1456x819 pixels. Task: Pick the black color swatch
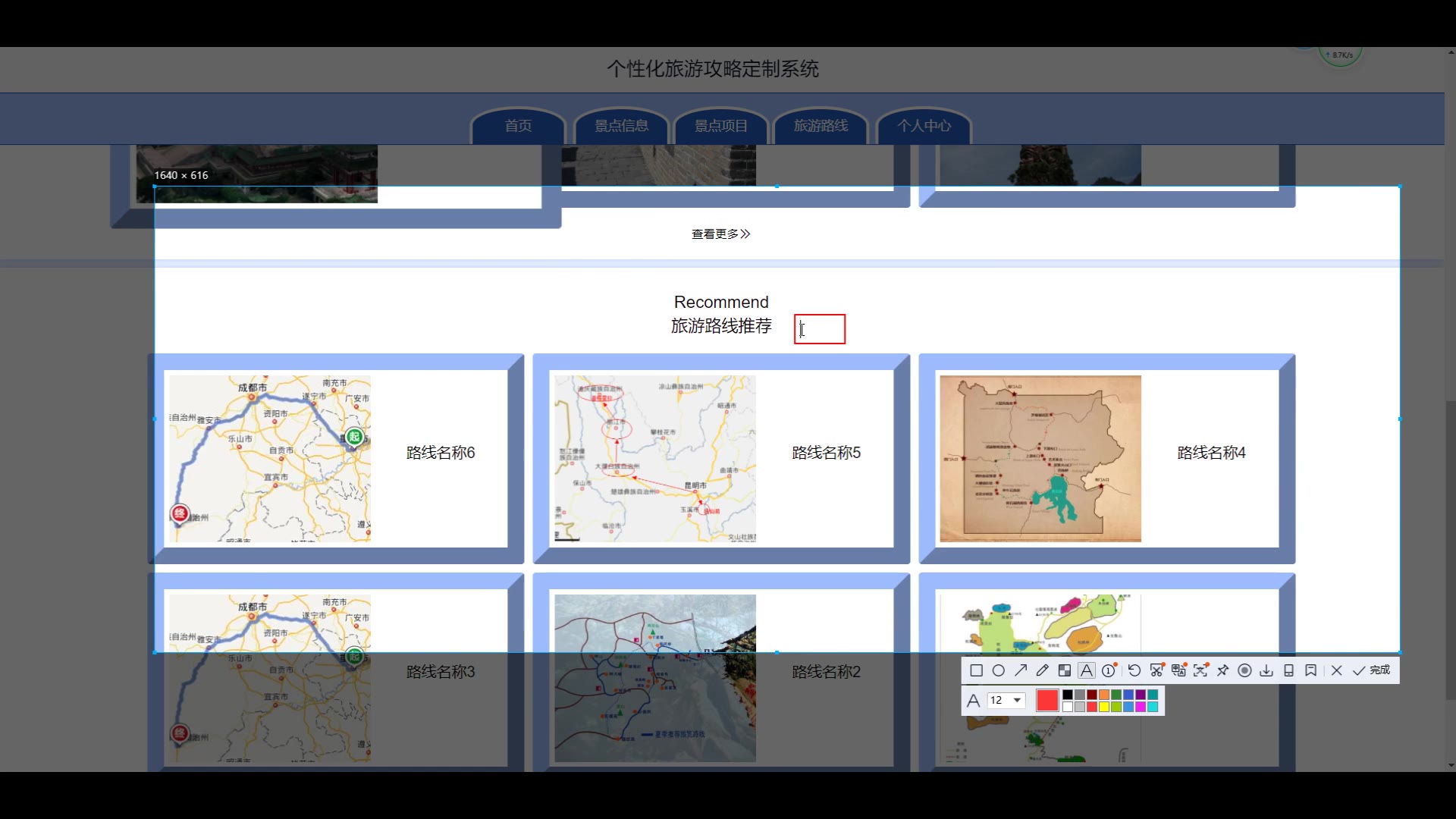(1068, 695)
